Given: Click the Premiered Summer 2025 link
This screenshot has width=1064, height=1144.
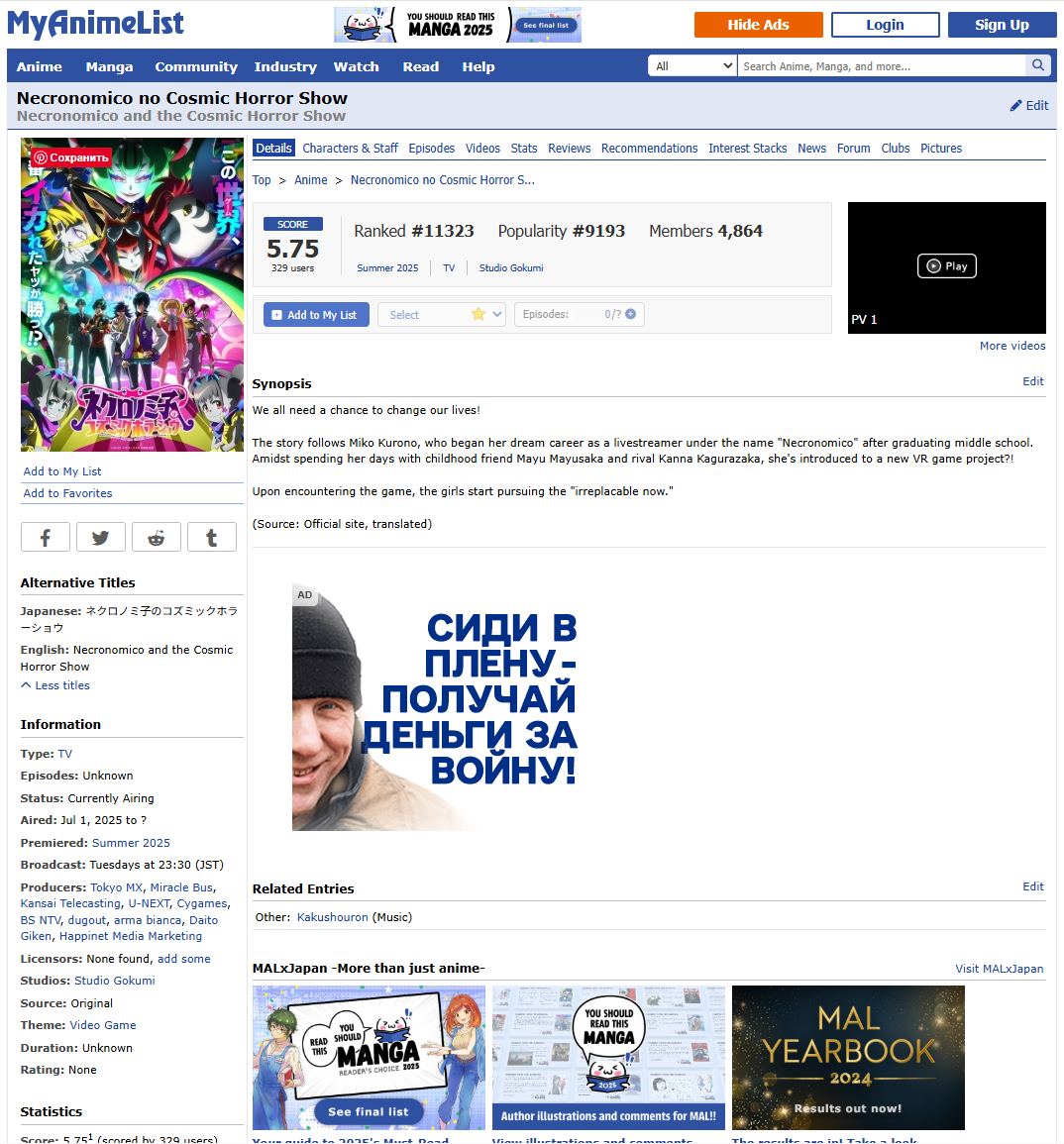Looking at the screenshot, I should pos(131,843).
